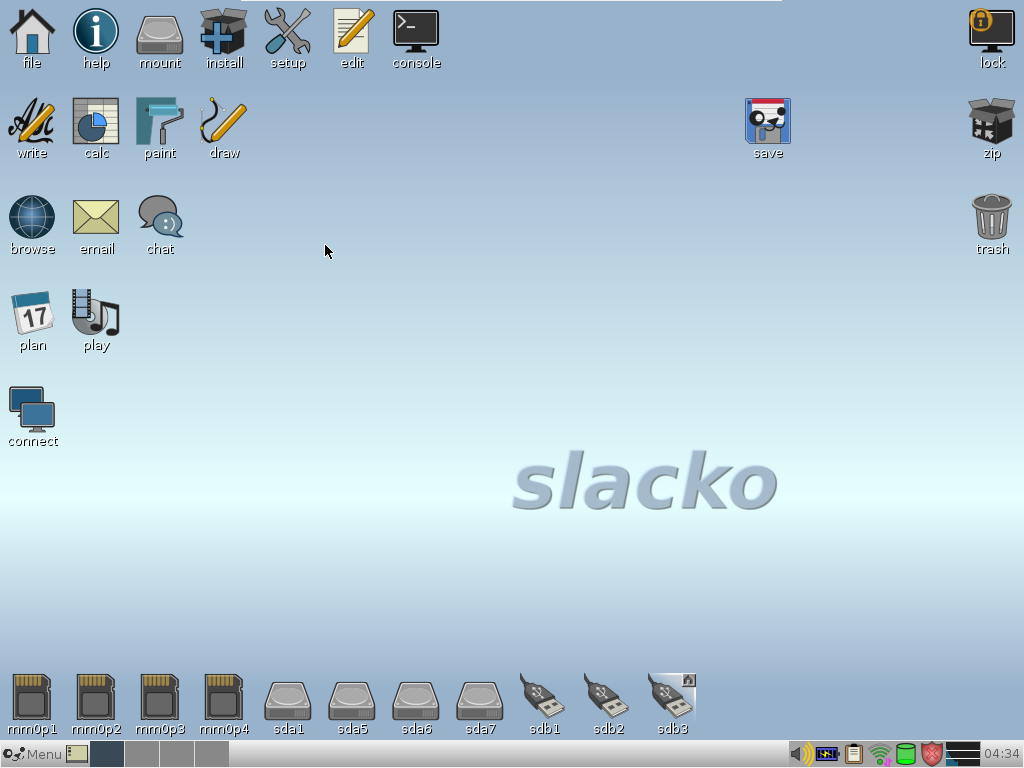The height and width of the screenshot is (768, 1024).
Task: Open the setup wrench-and-screwdriver icon
Action: coord(288,31)
